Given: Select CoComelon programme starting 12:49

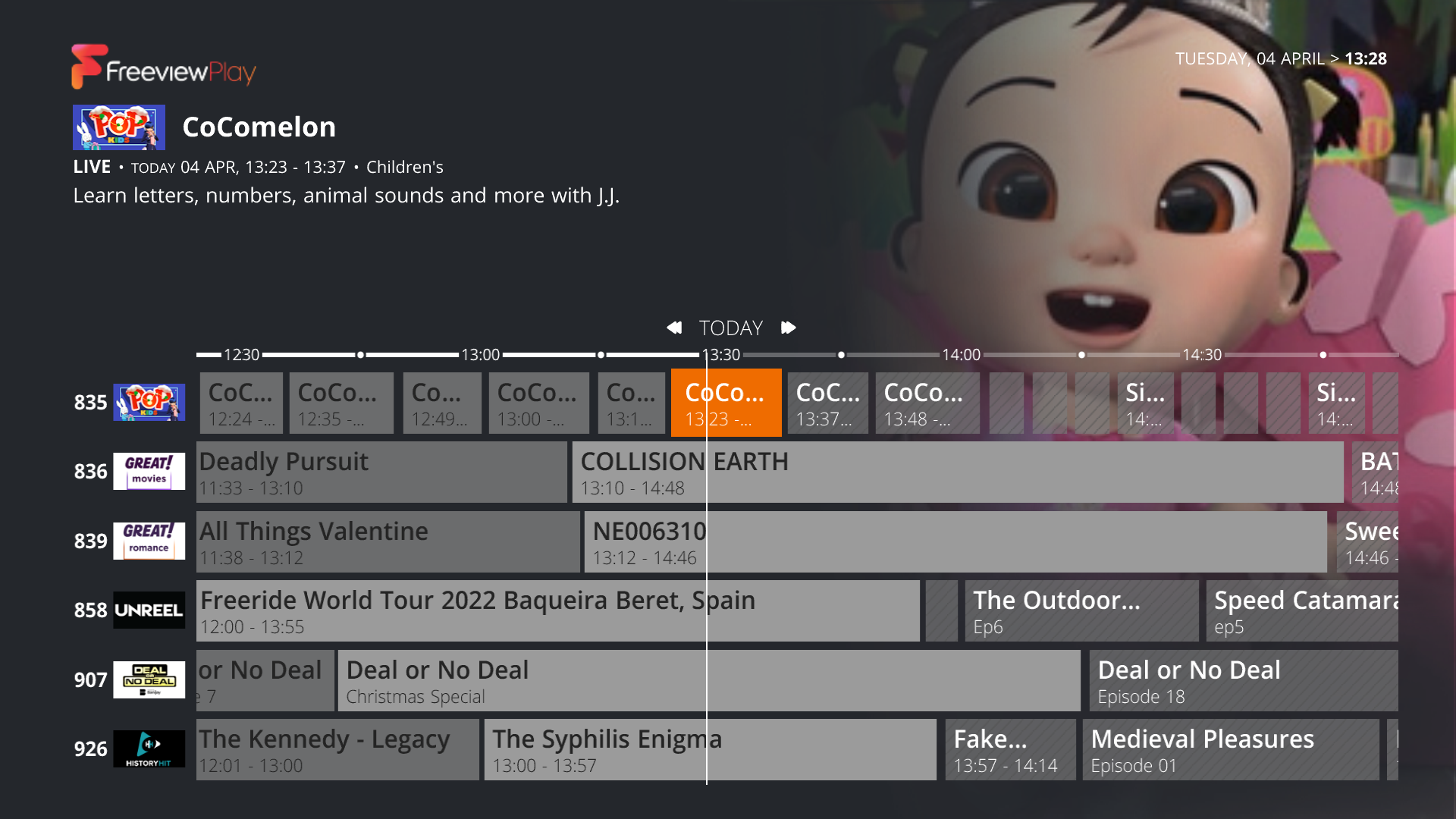Looking at the screenshot, I should click(x=442, y=403).
